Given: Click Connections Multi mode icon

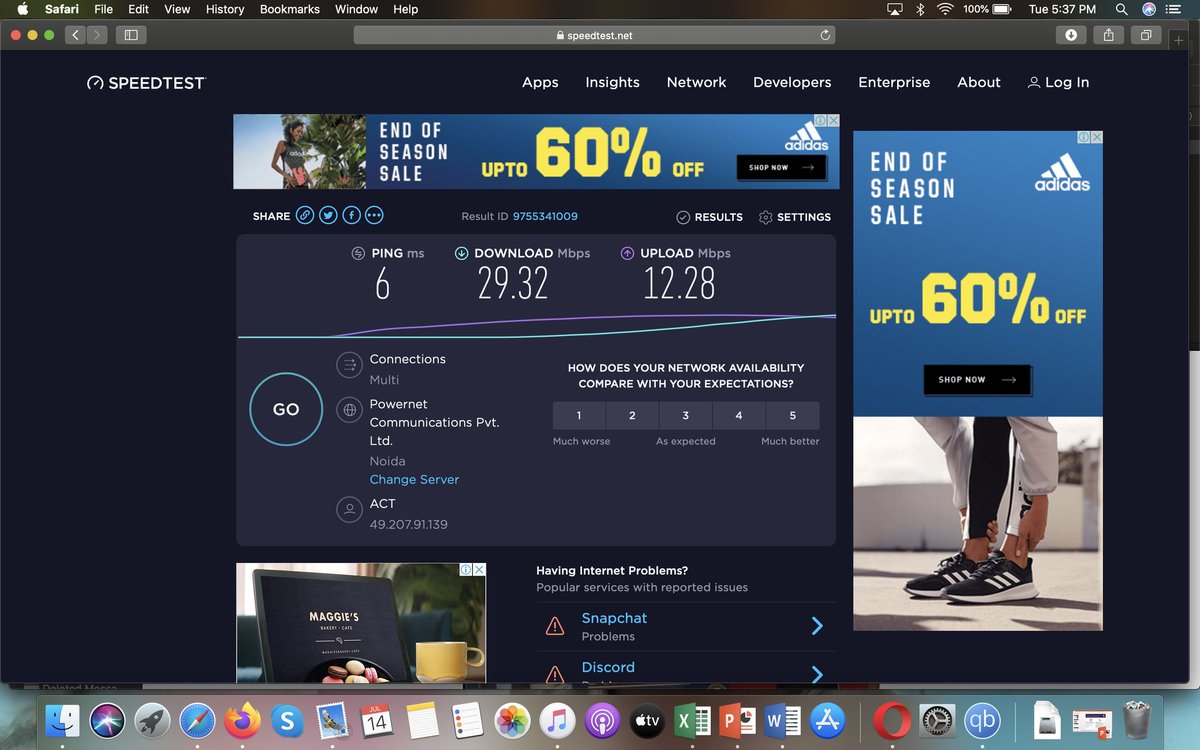Looking at the screenshot, I should (x=349, y=366).
